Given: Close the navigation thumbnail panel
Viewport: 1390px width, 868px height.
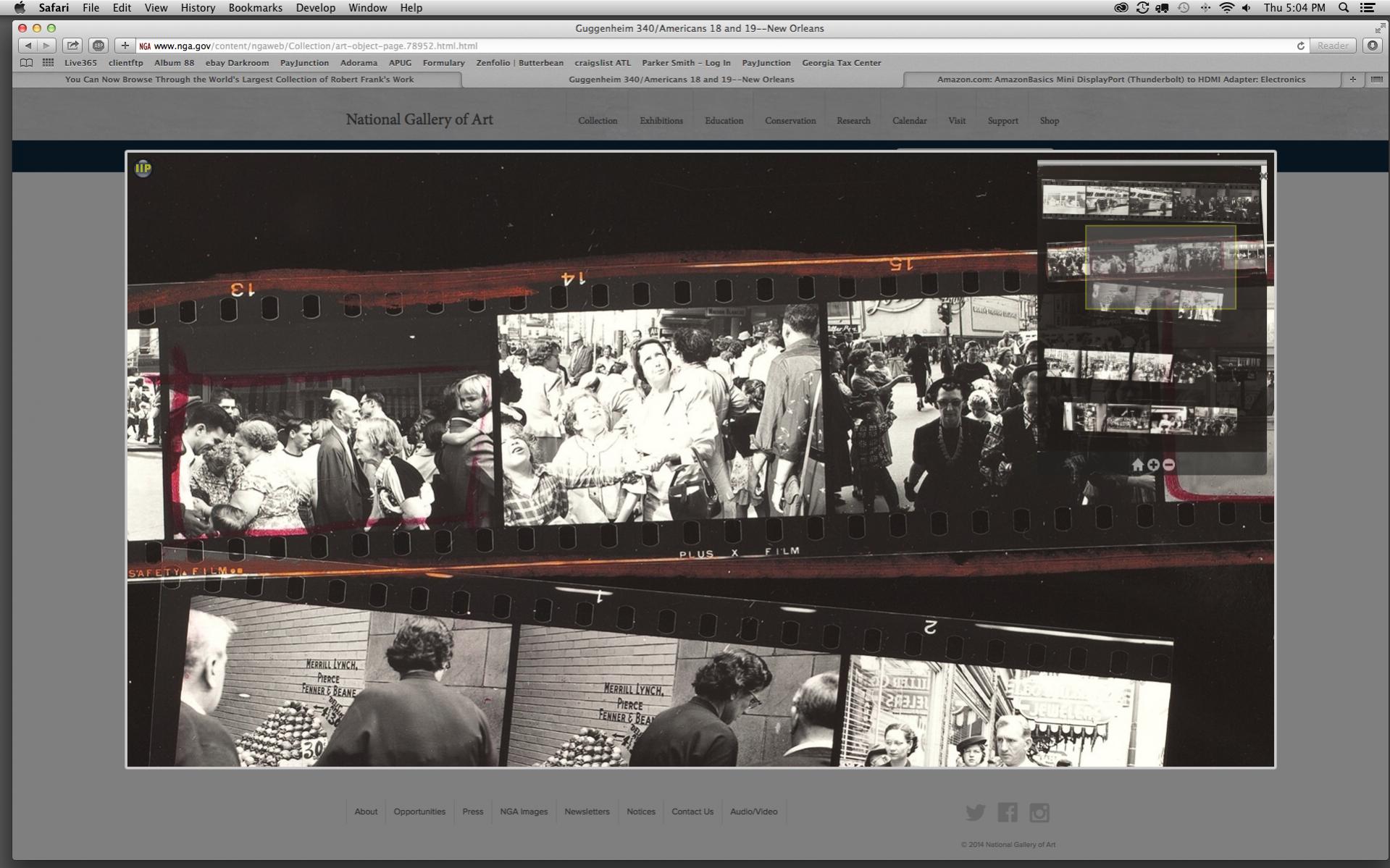Looking at the screenshot, I should (x=1263, y=176).
